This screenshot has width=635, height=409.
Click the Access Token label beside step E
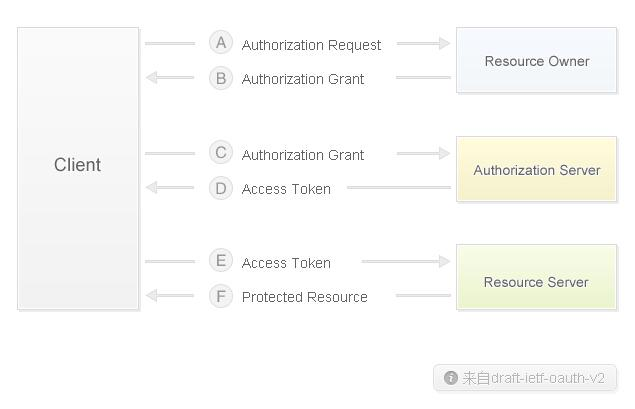pyautogui.click(x=286, y=263)
